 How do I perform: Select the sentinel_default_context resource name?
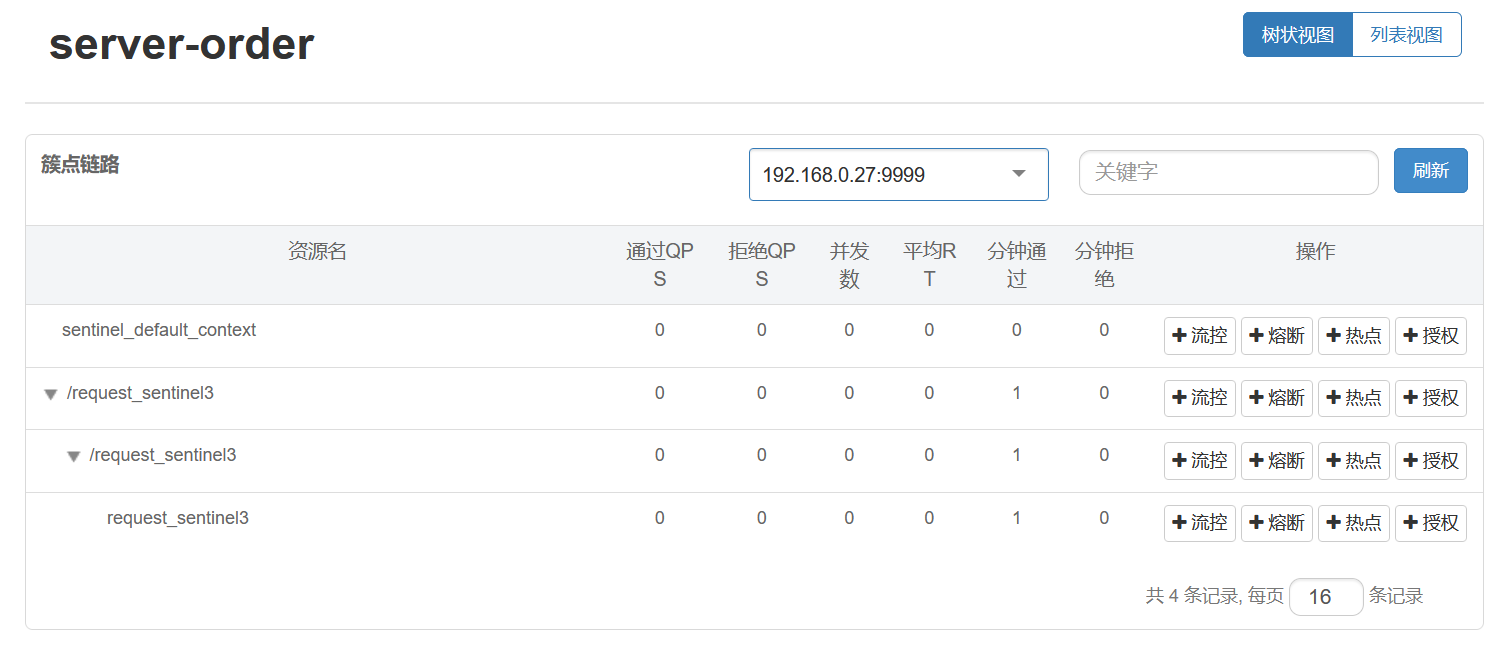click(159, 330)
